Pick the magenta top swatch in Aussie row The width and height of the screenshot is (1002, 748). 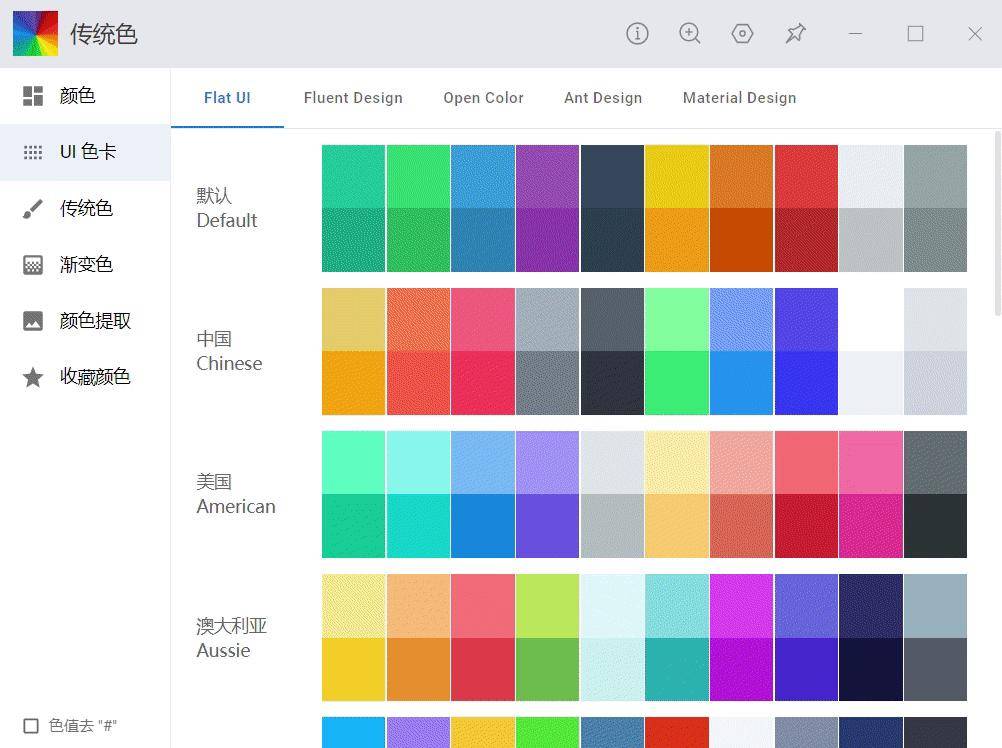click(x=741, y=606)
